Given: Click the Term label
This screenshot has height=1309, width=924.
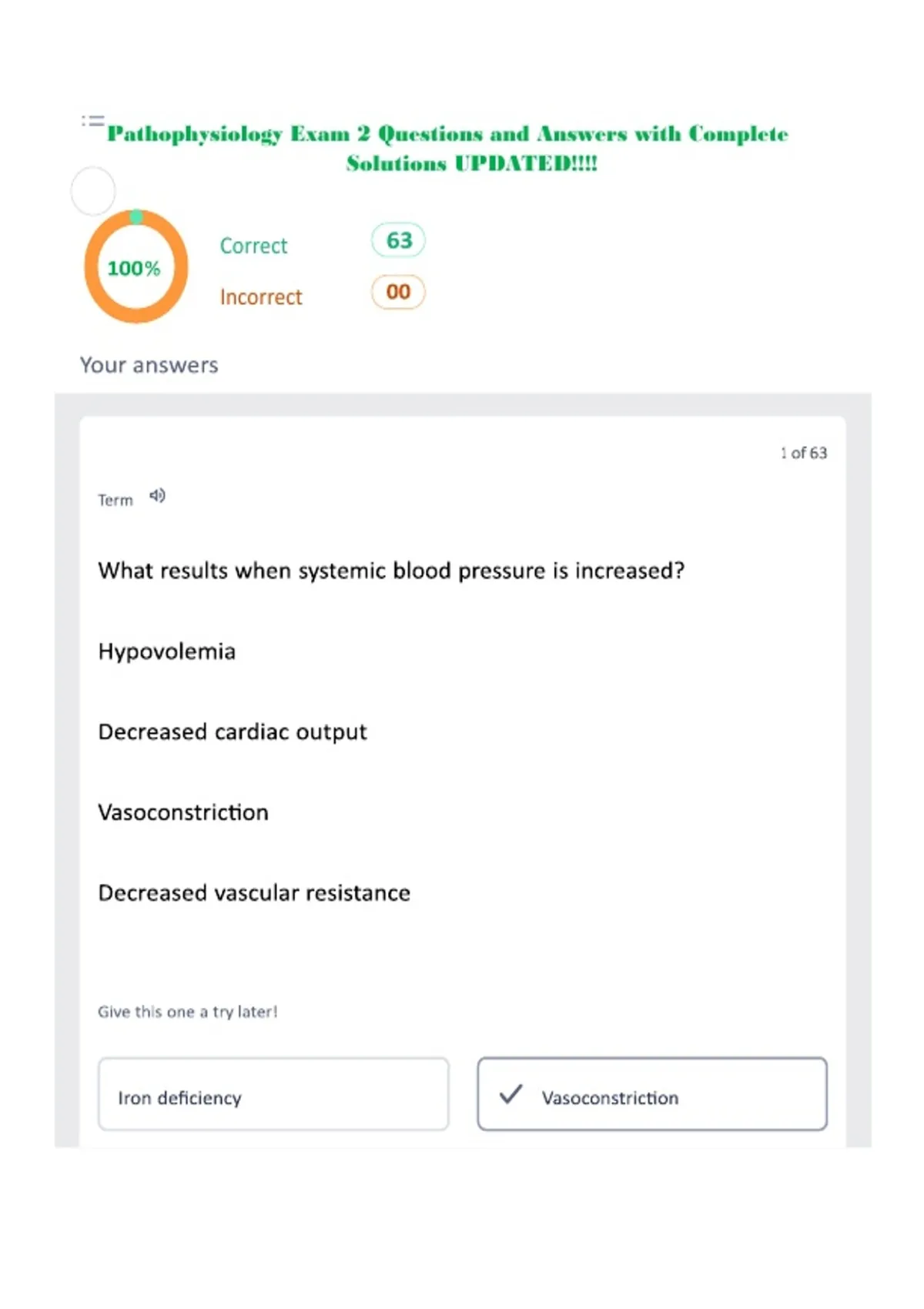Looking at the screenshot, I should point(115,500).
